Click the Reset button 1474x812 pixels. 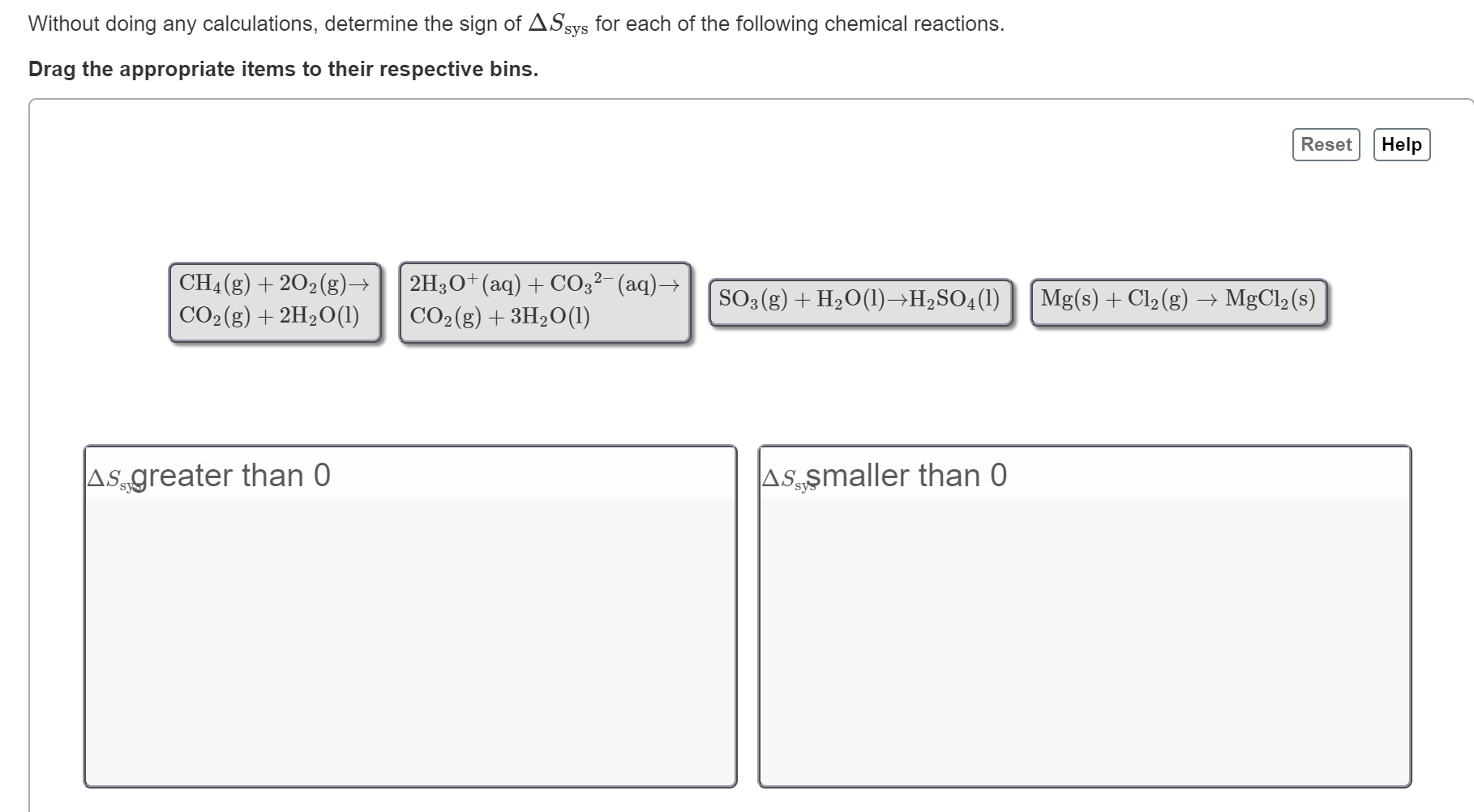point(1325,144)
